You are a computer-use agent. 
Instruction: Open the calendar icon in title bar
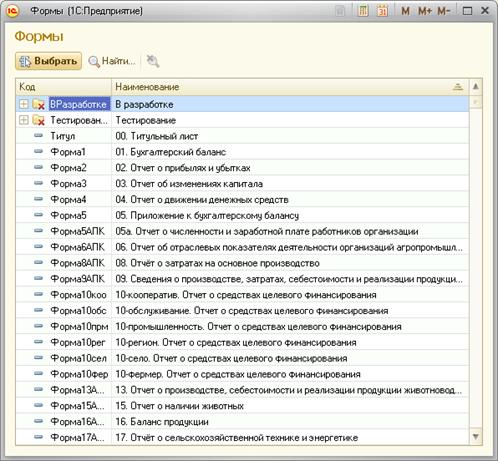click(x=382, y=11)
